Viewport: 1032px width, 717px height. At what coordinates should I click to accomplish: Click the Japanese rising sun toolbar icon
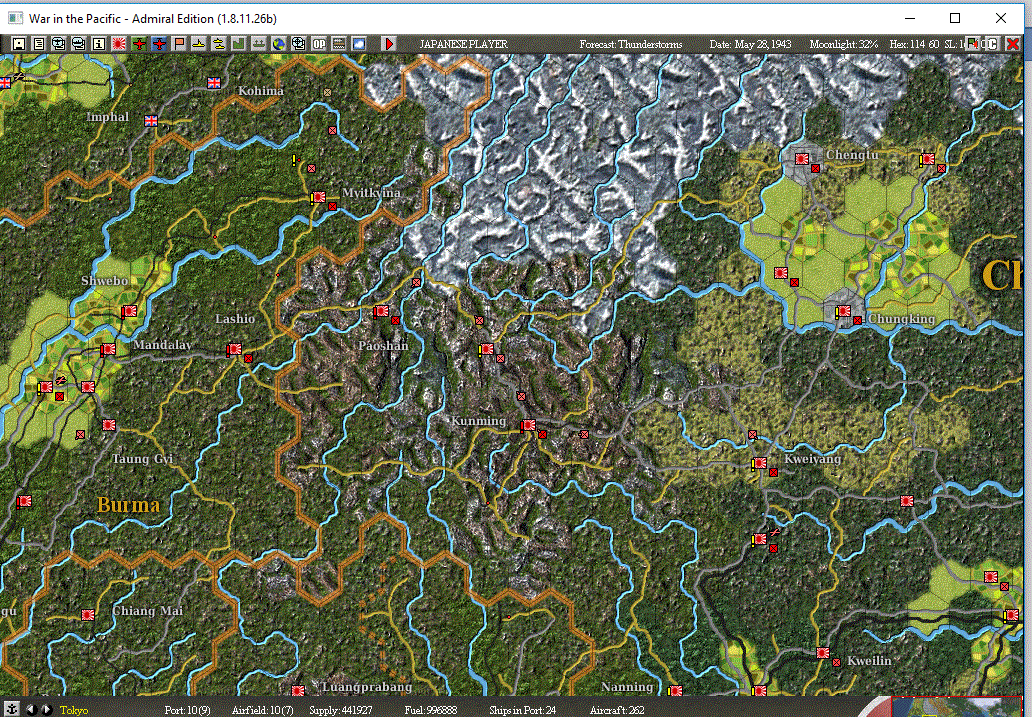119,44
